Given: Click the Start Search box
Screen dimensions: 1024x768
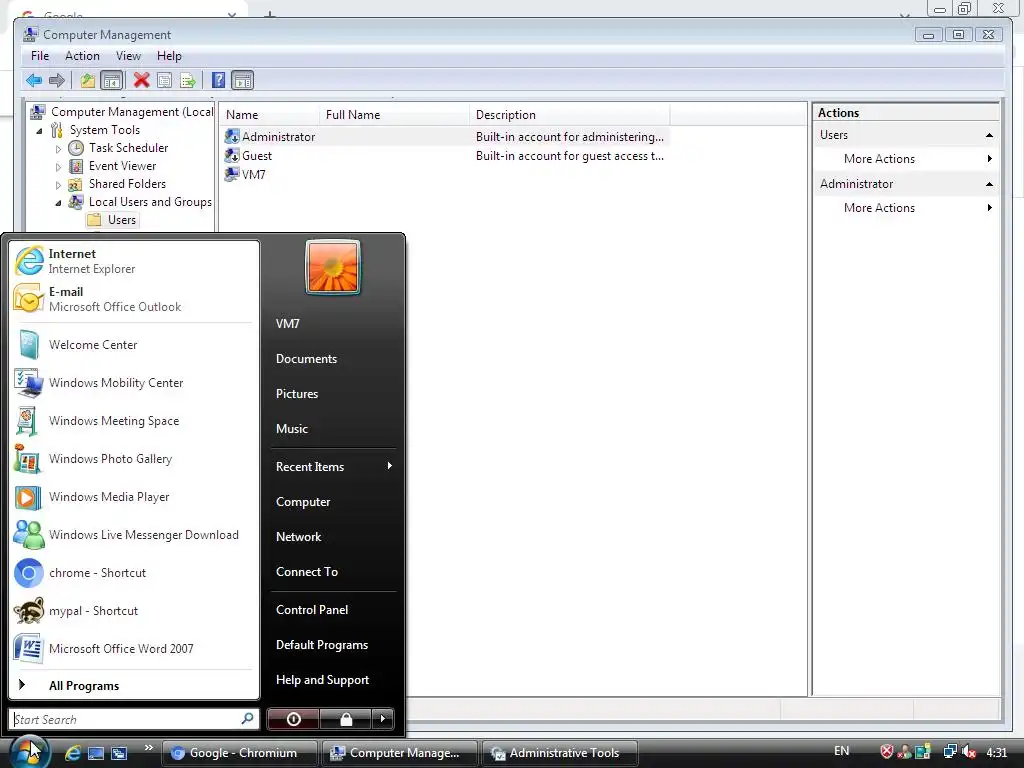Looking at the screenshot, I should [x=134, y=719].
